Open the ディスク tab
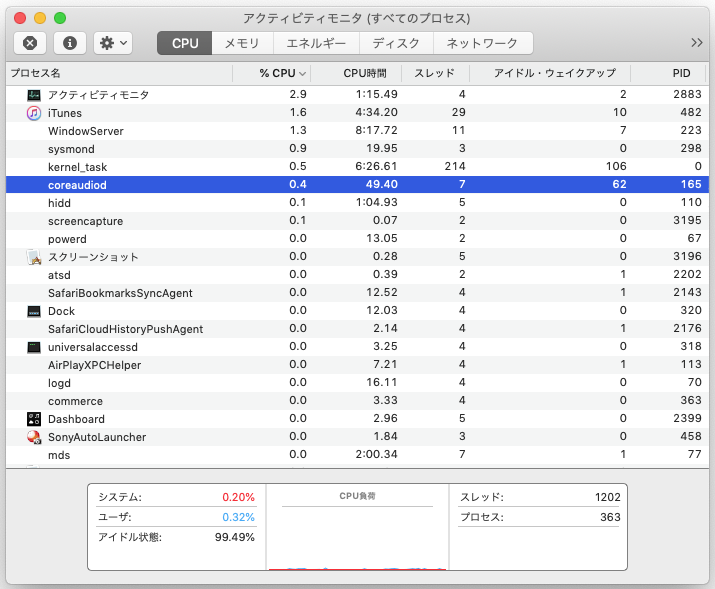Viewport: 715px width, 589px height. (396, 43)
